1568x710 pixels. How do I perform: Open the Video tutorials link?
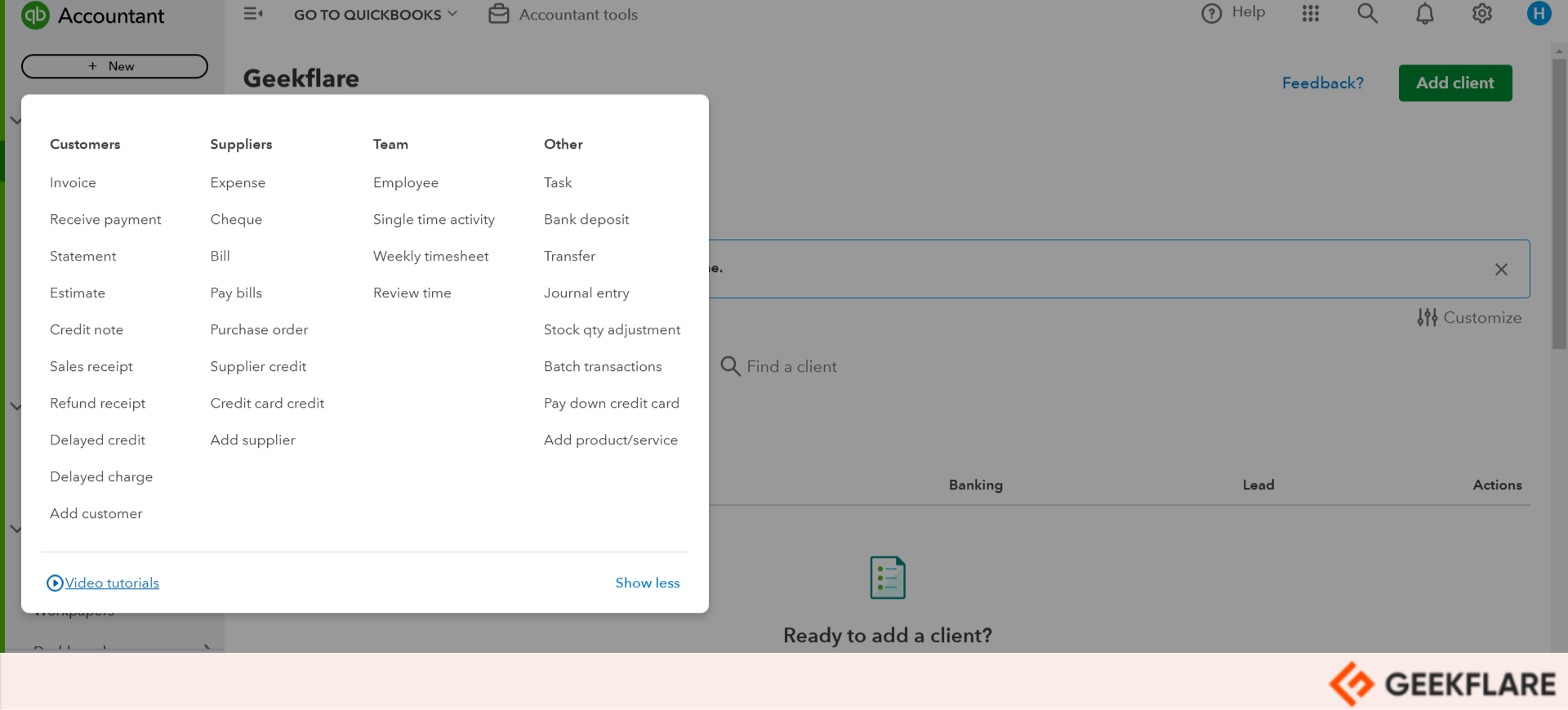click(x=112, y=583)
